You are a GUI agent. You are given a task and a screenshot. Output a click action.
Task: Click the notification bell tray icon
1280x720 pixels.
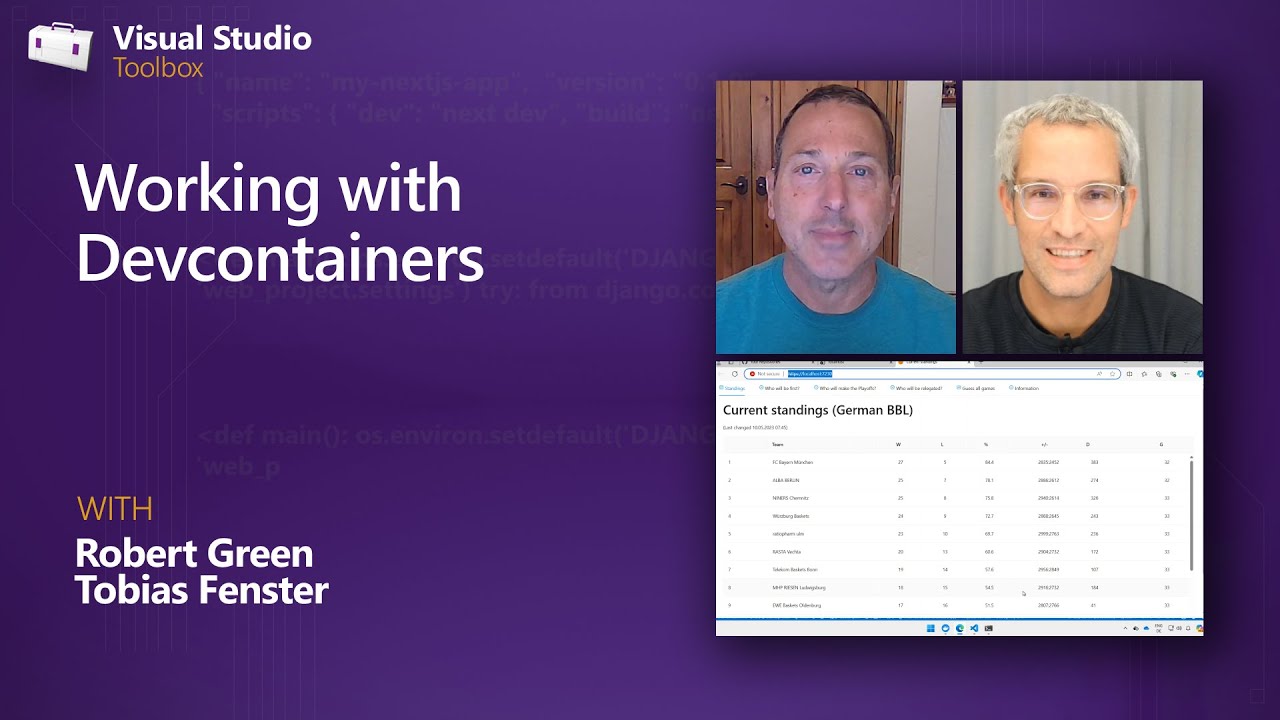pos(1188,628)
